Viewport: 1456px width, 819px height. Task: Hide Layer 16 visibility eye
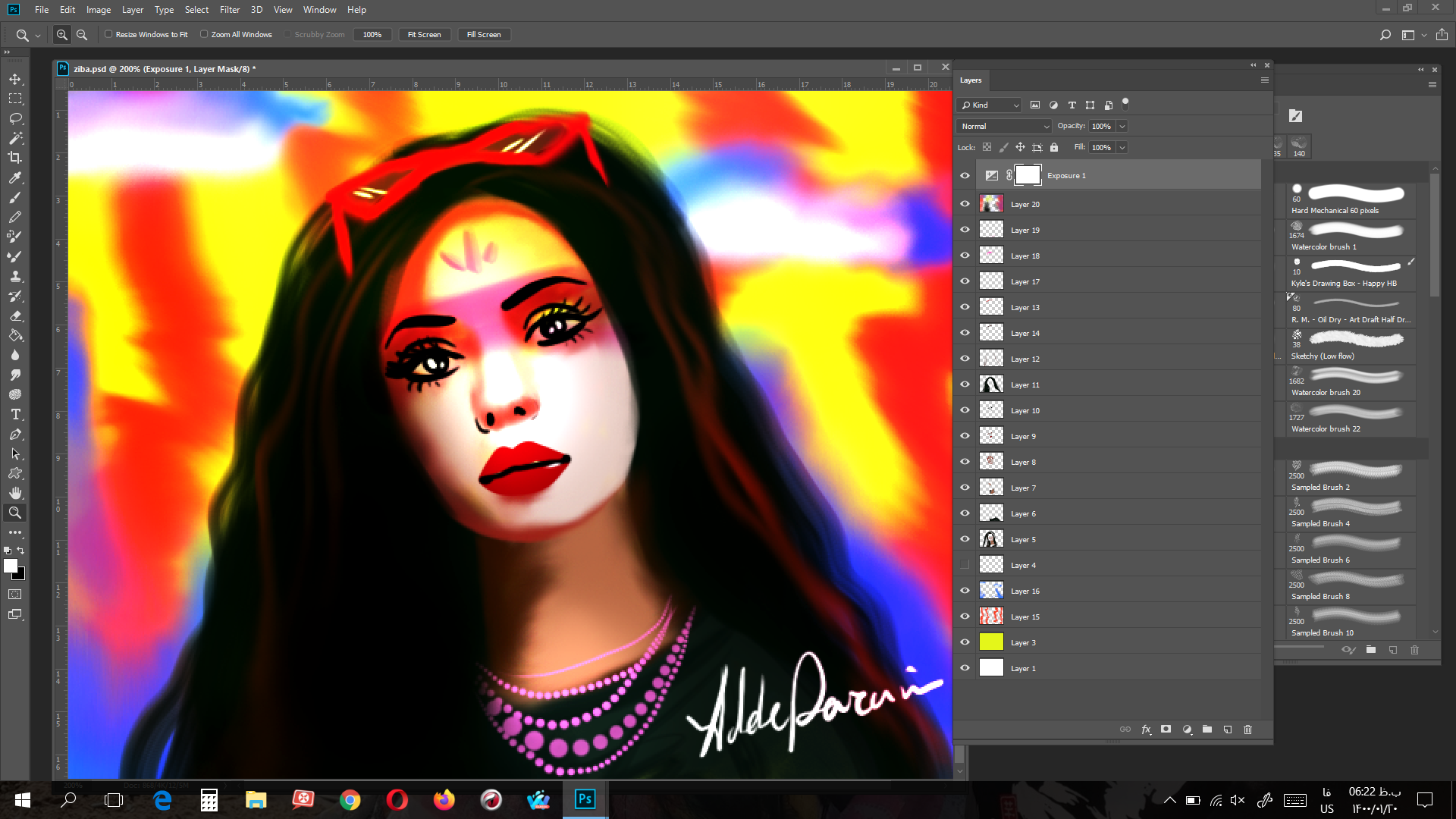965,591
